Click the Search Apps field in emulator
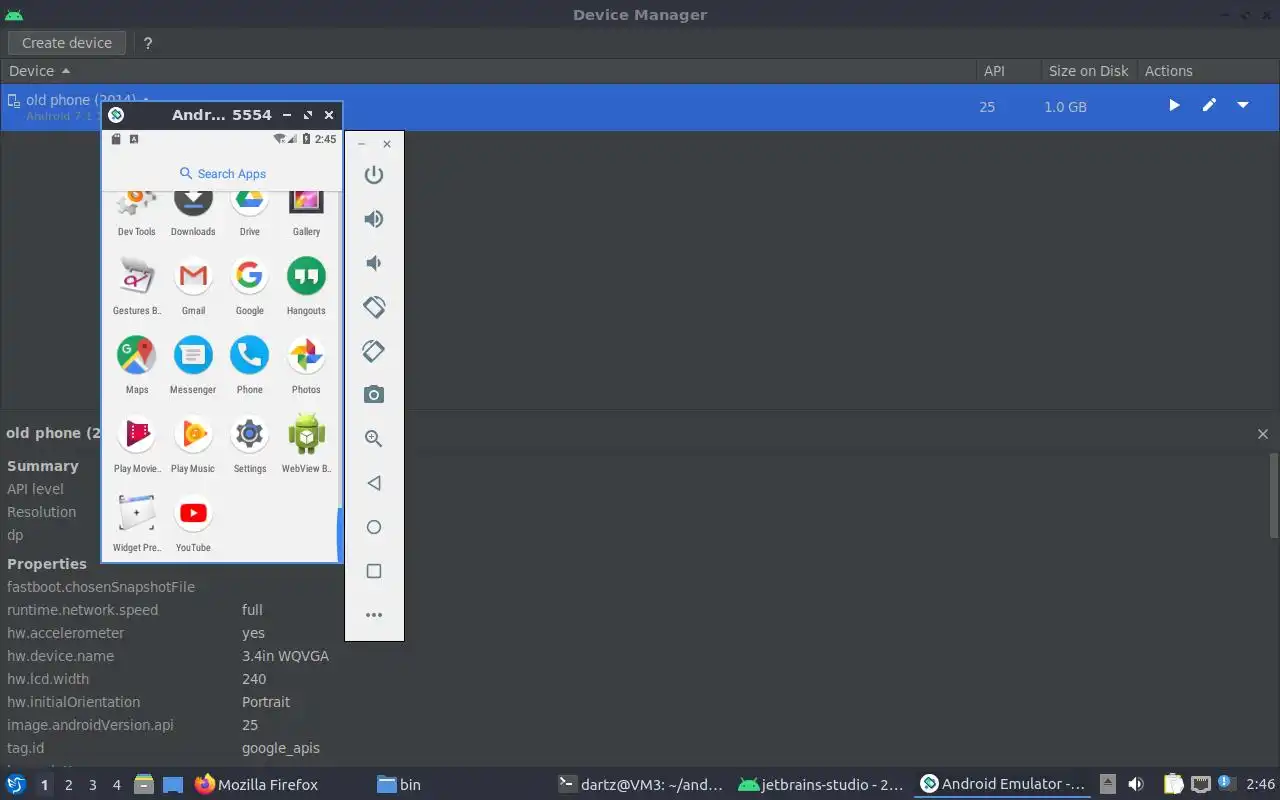The image size is (1280, 800). 222,173
